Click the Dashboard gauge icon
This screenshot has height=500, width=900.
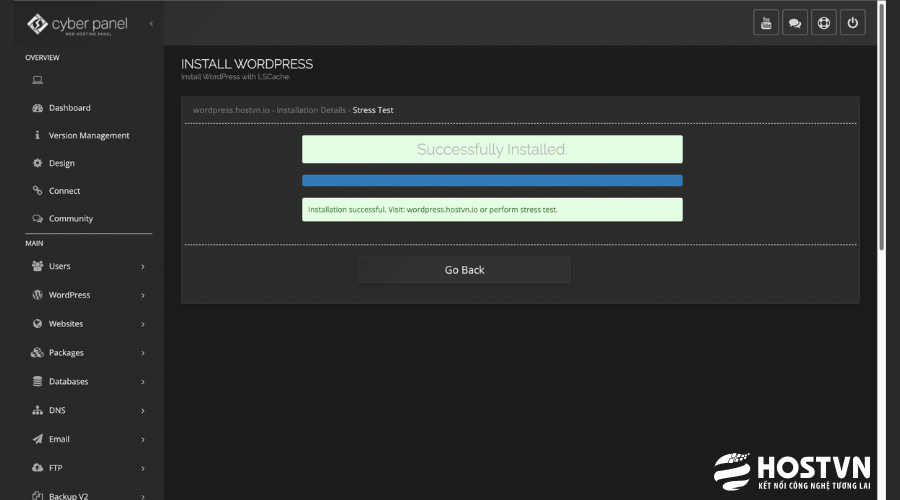[37, 108]
